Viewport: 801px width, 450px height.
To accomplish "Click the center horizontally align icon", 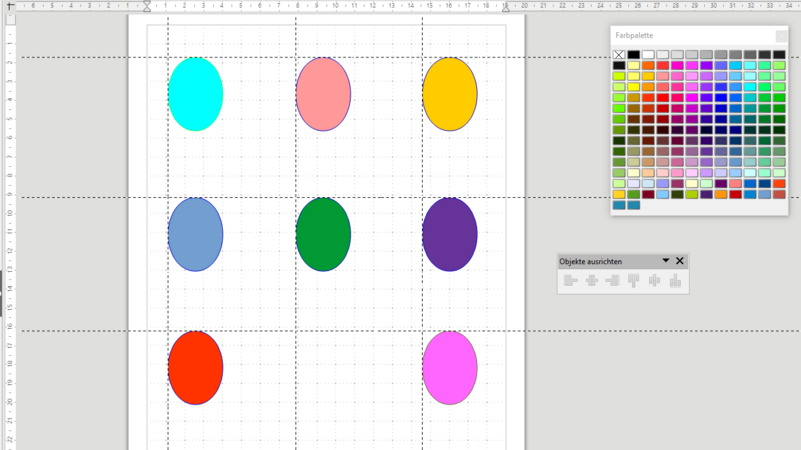I will tap(591, 281).
